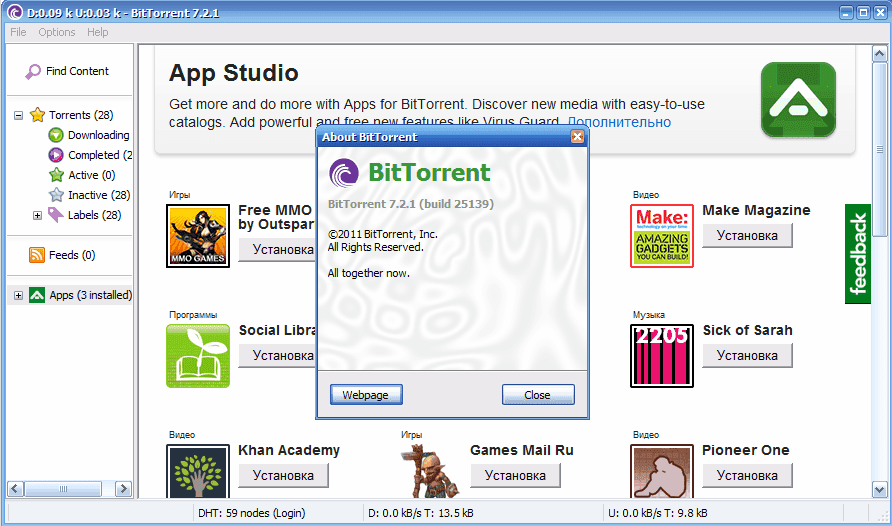
Task: Select Inactive (28) in the sidebar
Action: pos(99,195)
